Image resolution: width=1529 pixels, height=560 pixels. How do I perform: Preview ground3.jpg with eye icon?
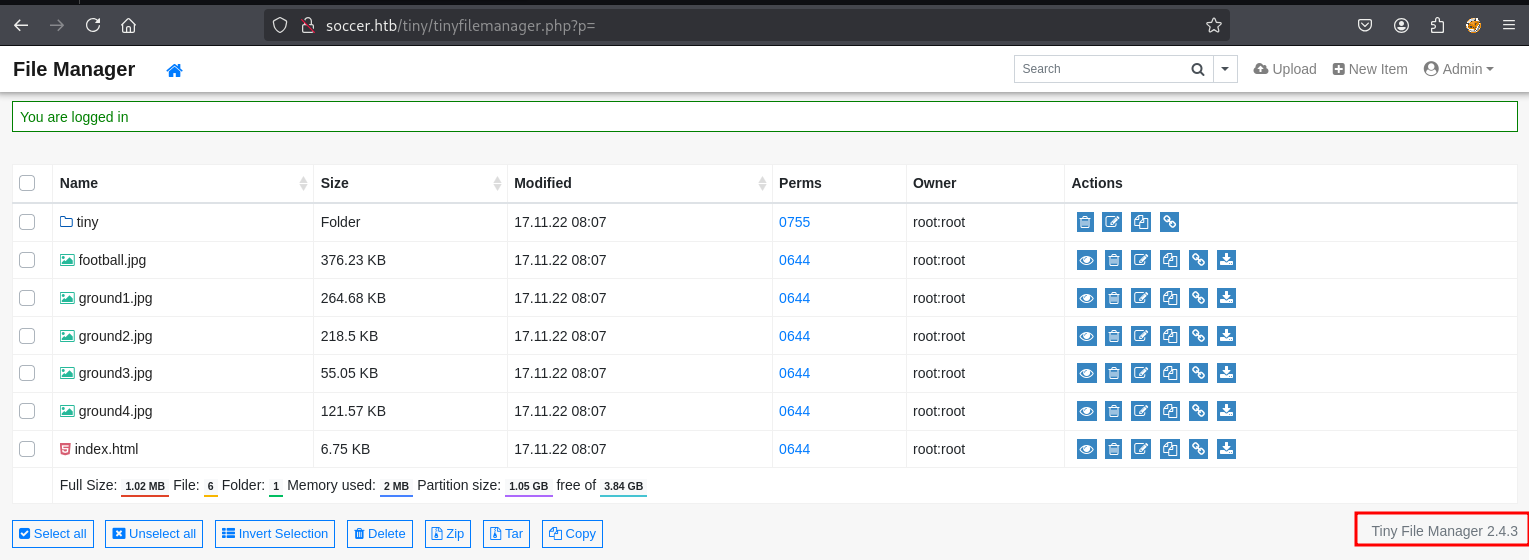(x=1086, y=373)
